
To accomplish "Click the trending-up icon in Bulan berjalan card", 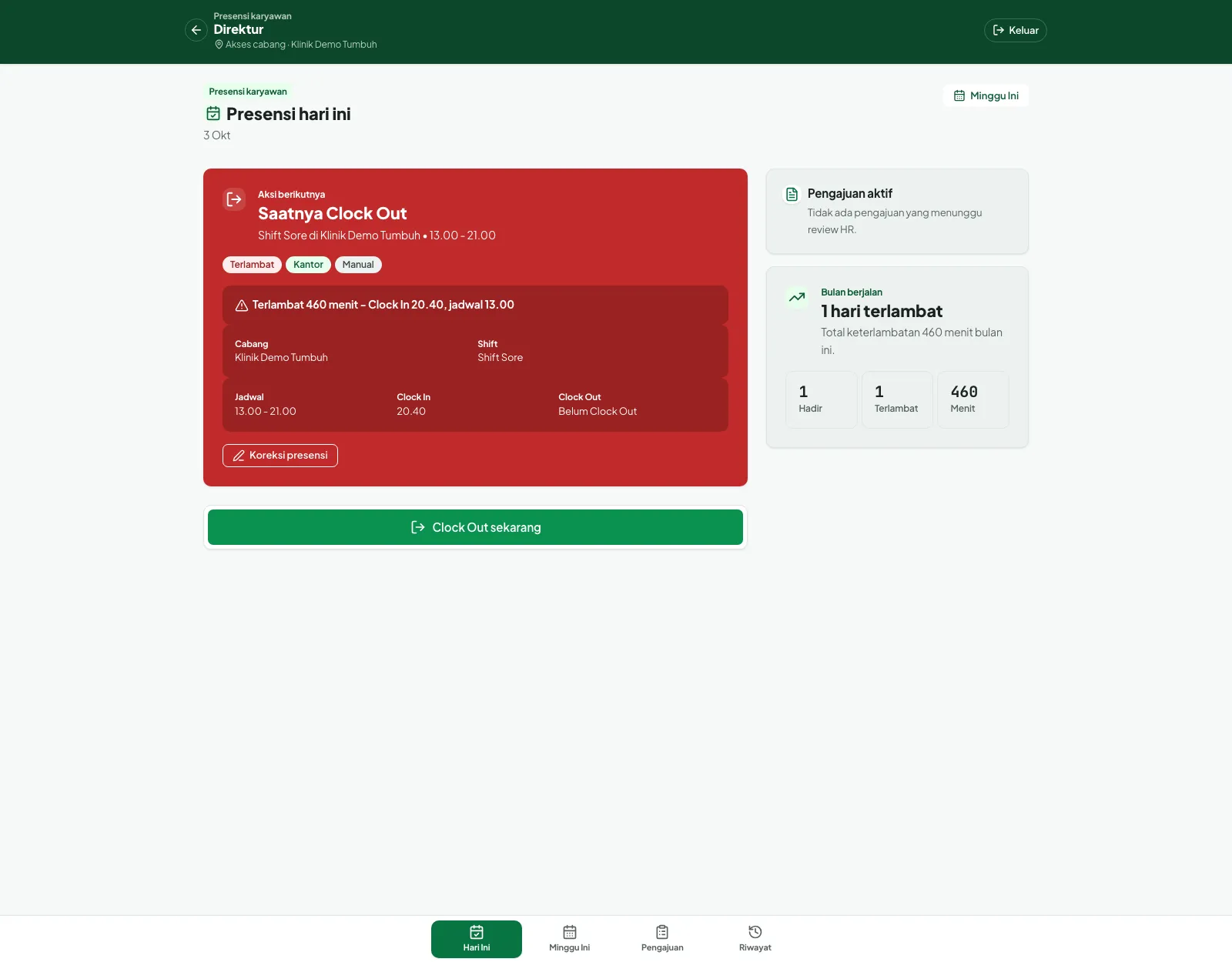I will 797,297.
